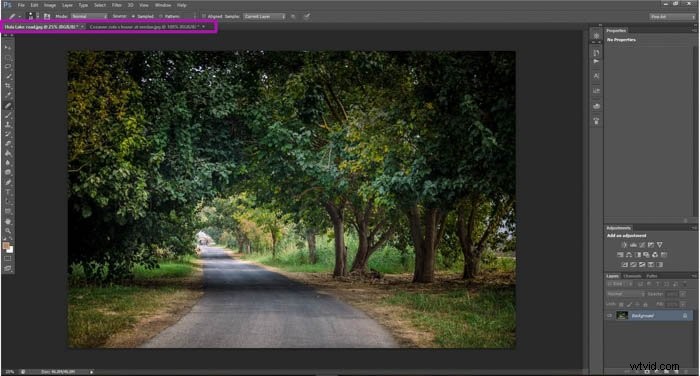The width and height of the screenshot is (700, 376).
Task: Open the File menu
Action: coord(21,5)
